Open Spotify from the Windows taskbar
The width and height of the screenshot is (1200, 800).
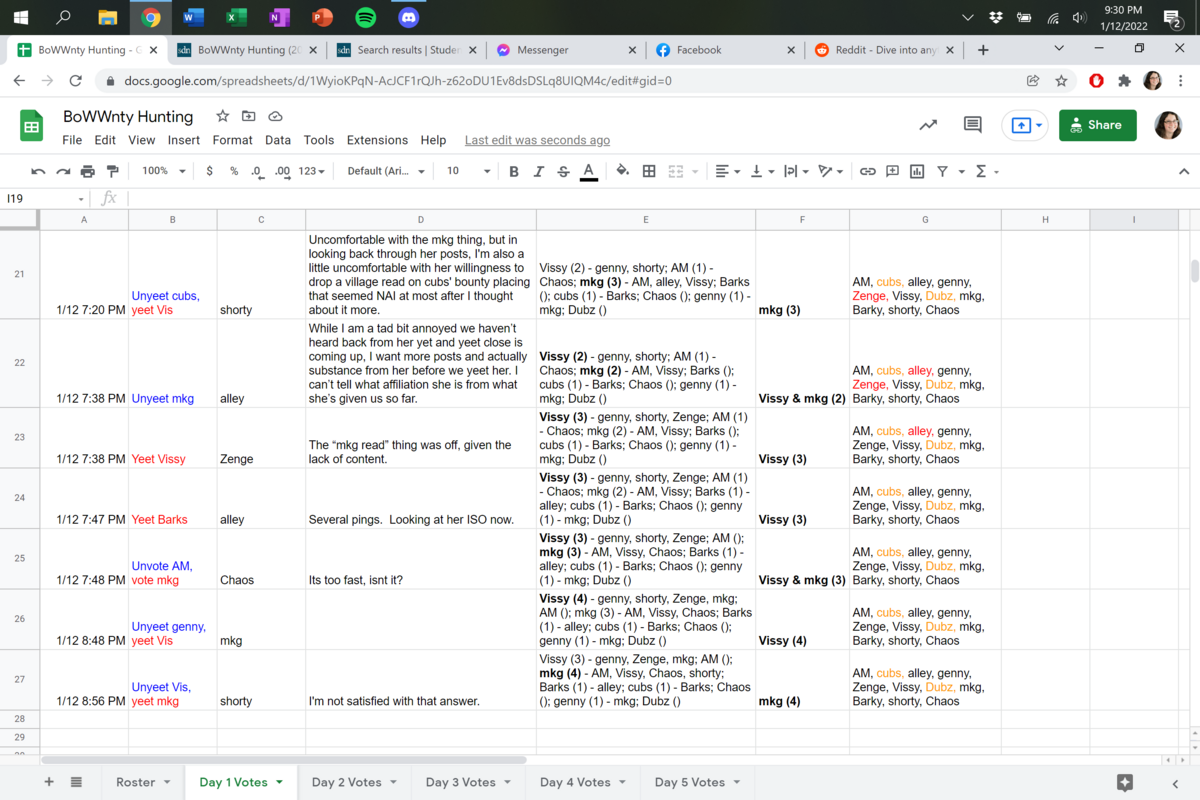pos(365,17)
